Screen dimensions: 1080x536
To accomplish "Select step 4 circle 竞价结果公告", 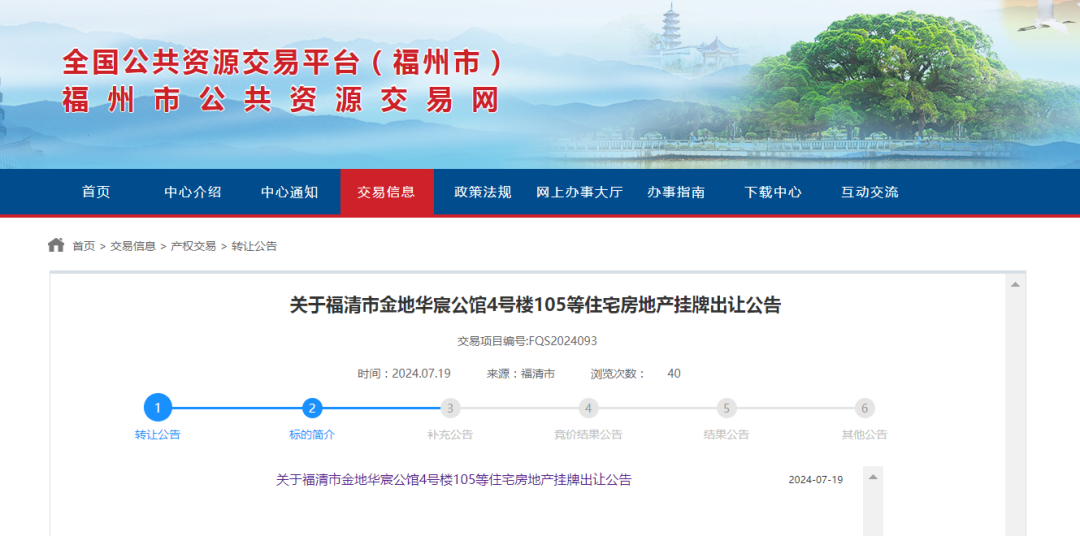I will (x=588, y=409).
